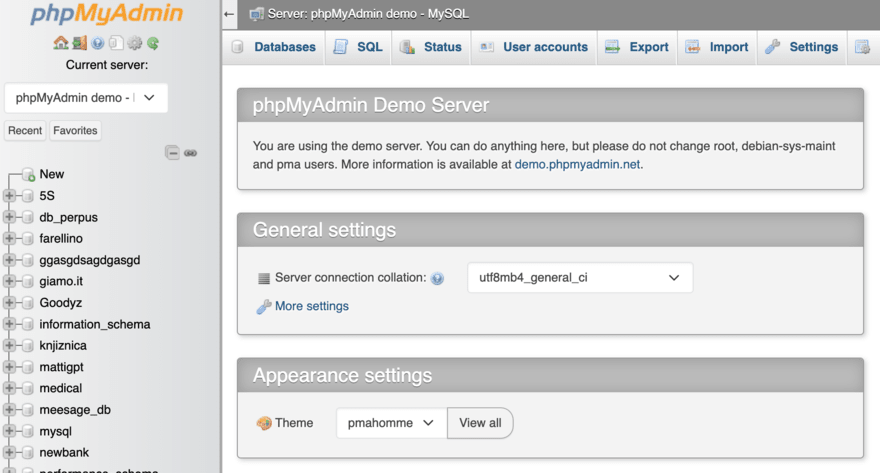Open the utf8mb4_general_ci collation dropdown

point(580,278)
